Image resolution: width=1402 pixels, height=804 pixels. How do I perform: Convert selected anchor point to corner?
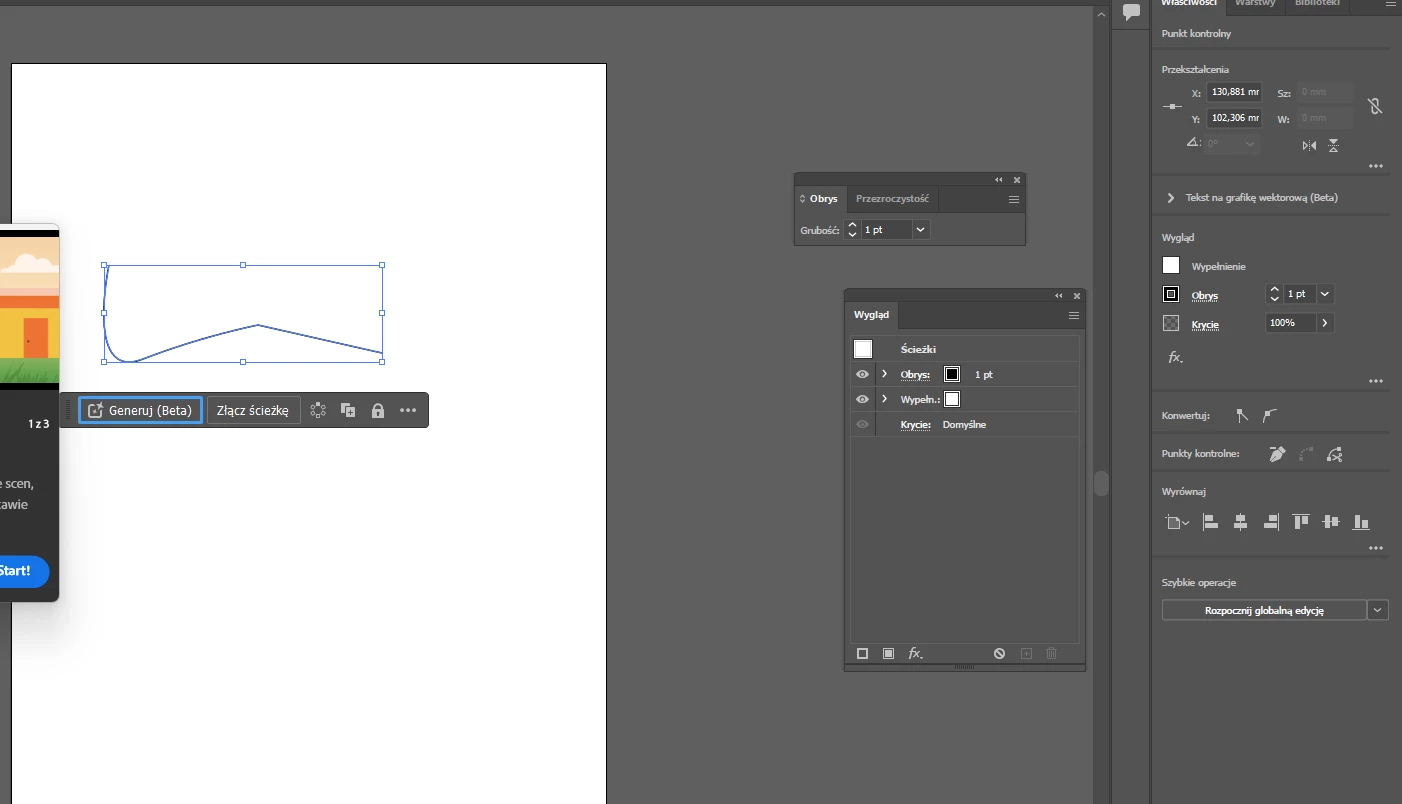click(1242, 415)
